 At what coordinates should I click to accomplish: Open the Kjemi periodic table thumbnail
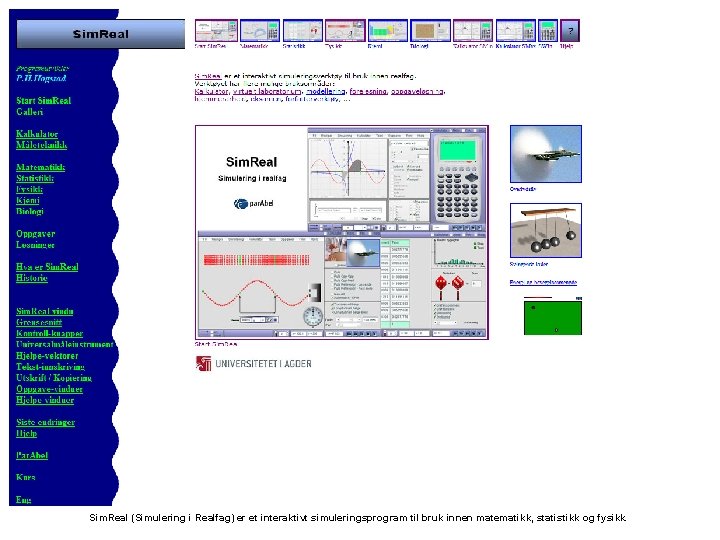click(x=388, y=31)
